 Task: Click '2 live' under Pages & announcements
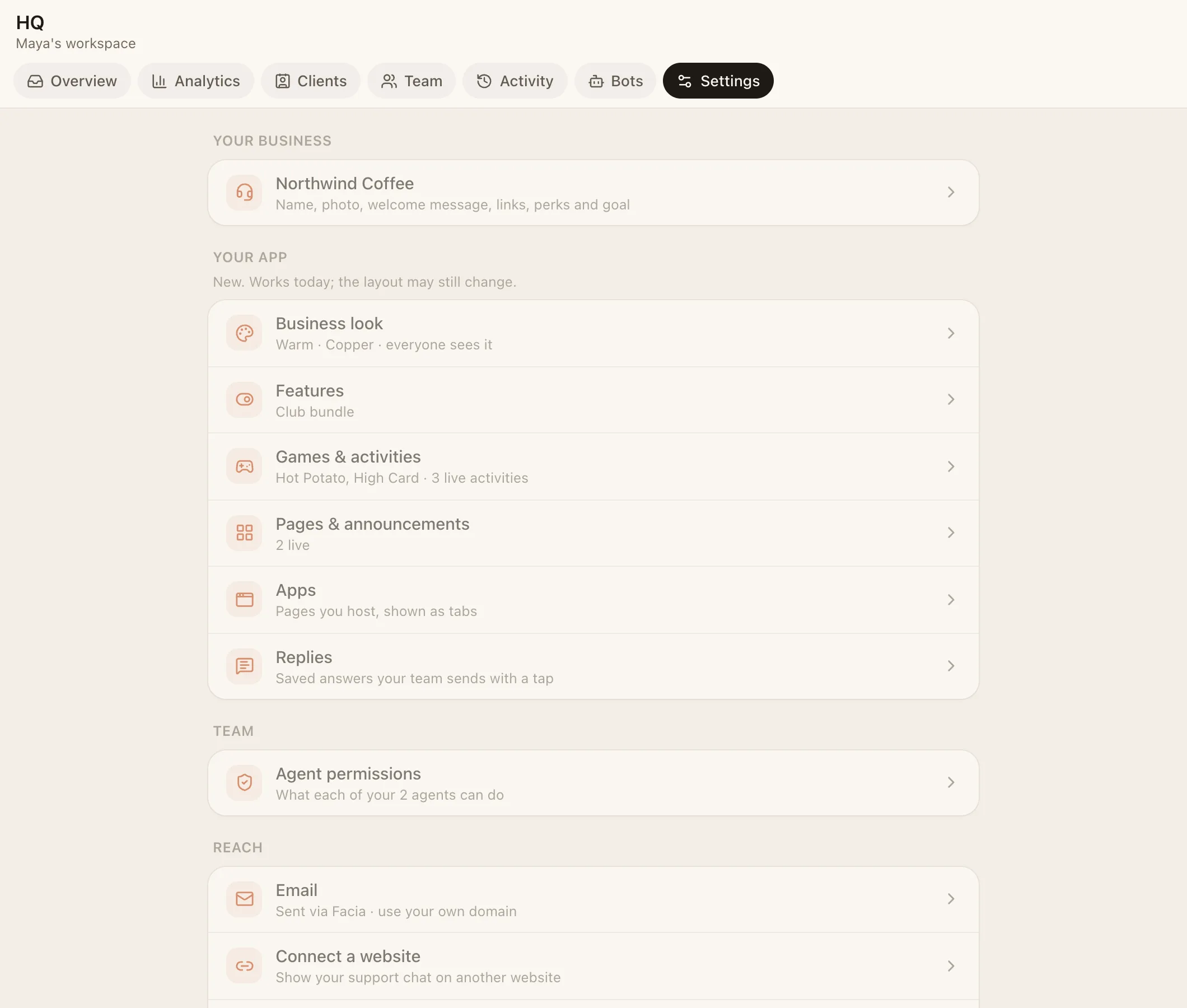click(292, 545)
